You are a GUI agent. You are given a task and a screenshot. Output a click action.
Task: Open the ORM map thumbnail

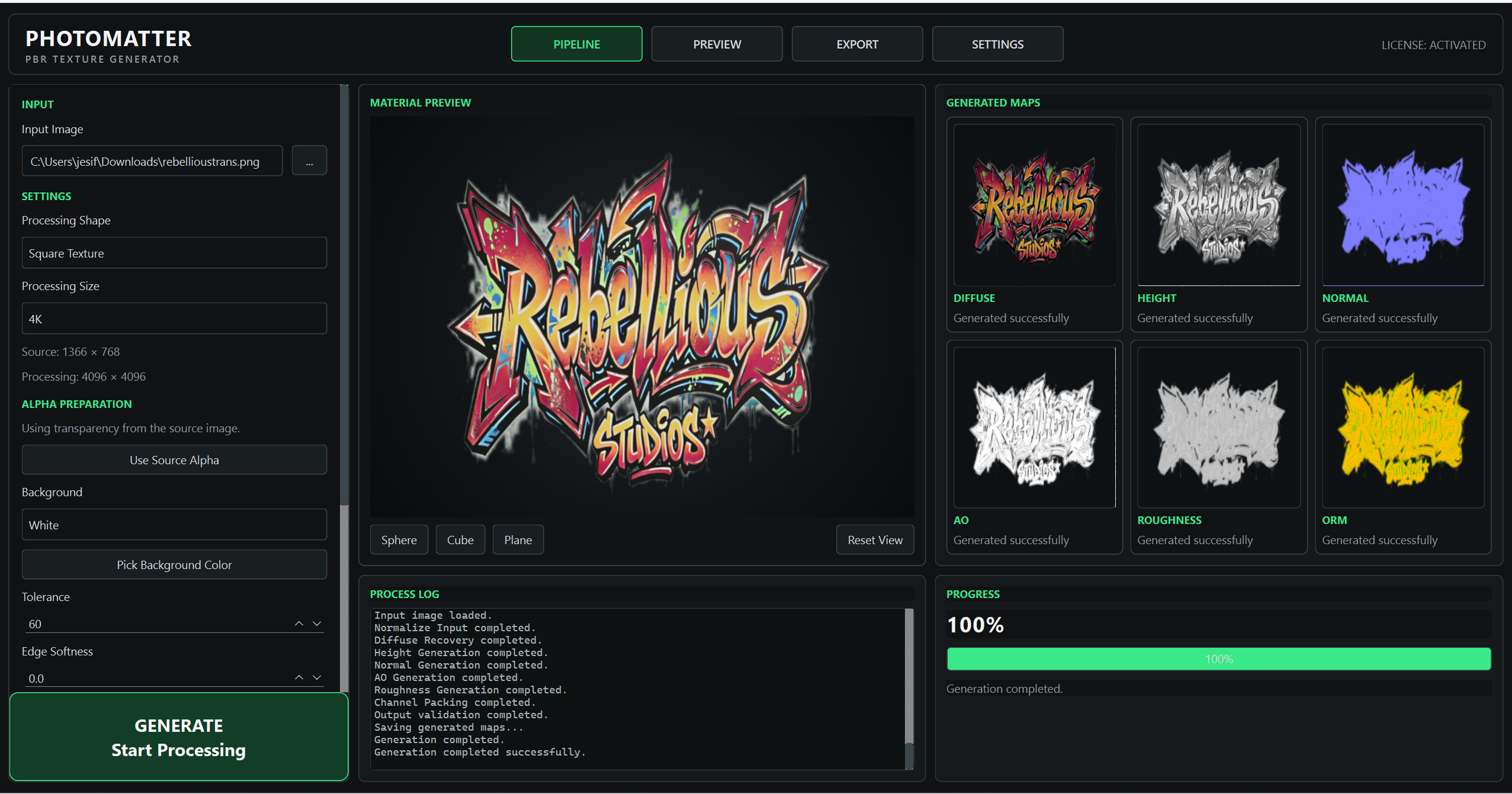pos(1403,428)
